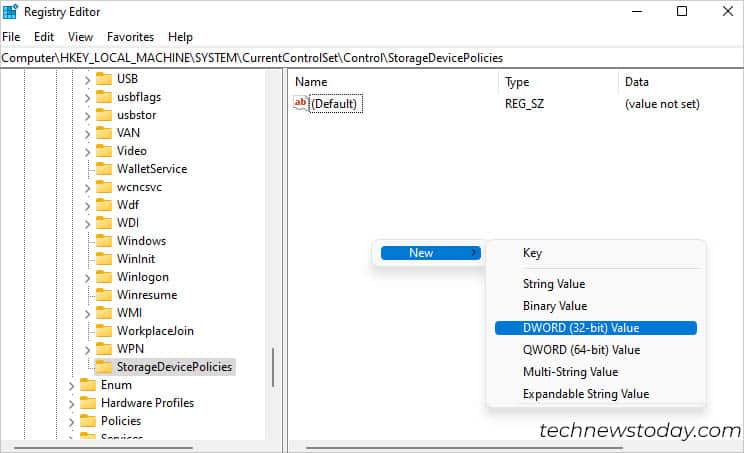Click the USB folder icon
Viewport: 744px width, 453px height.
click(104, 78)
